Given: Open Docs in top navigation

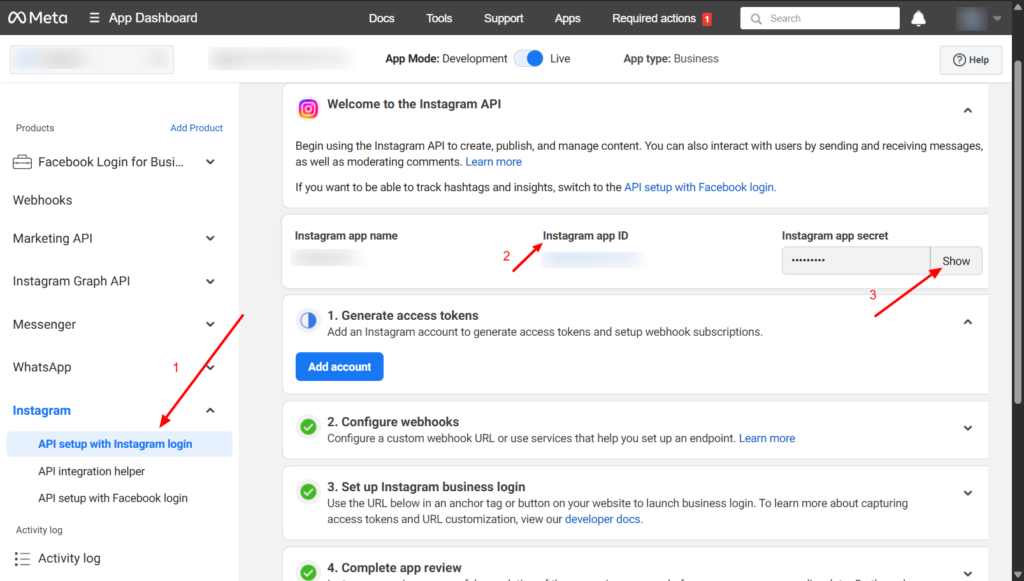Looking at the screenshot, I should [x=381, y=18].
